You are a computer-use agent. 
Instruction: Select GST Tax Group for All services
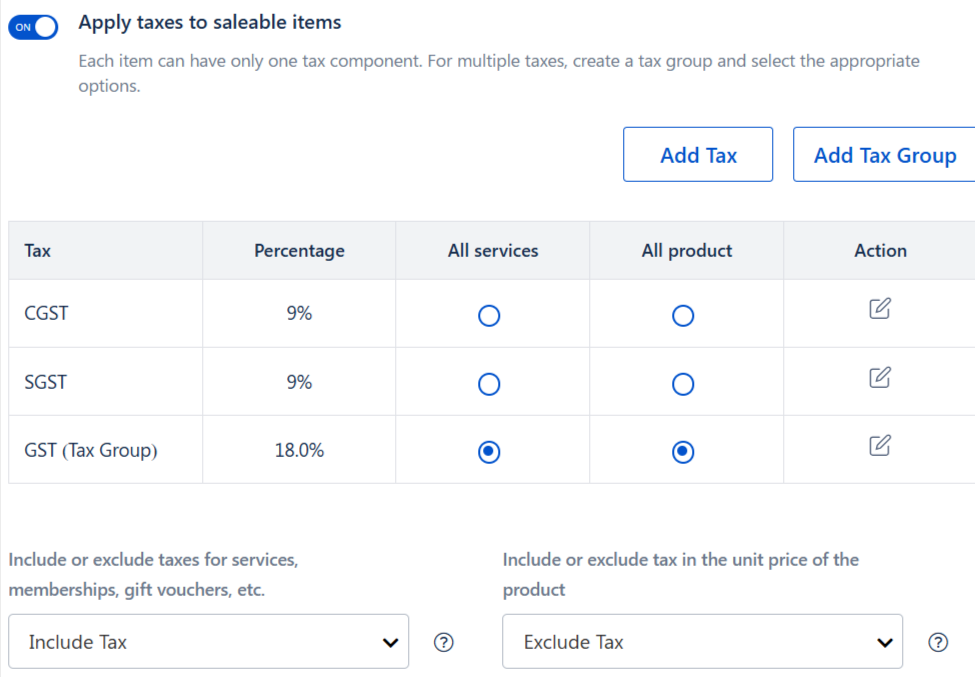(x=489, y=452)
